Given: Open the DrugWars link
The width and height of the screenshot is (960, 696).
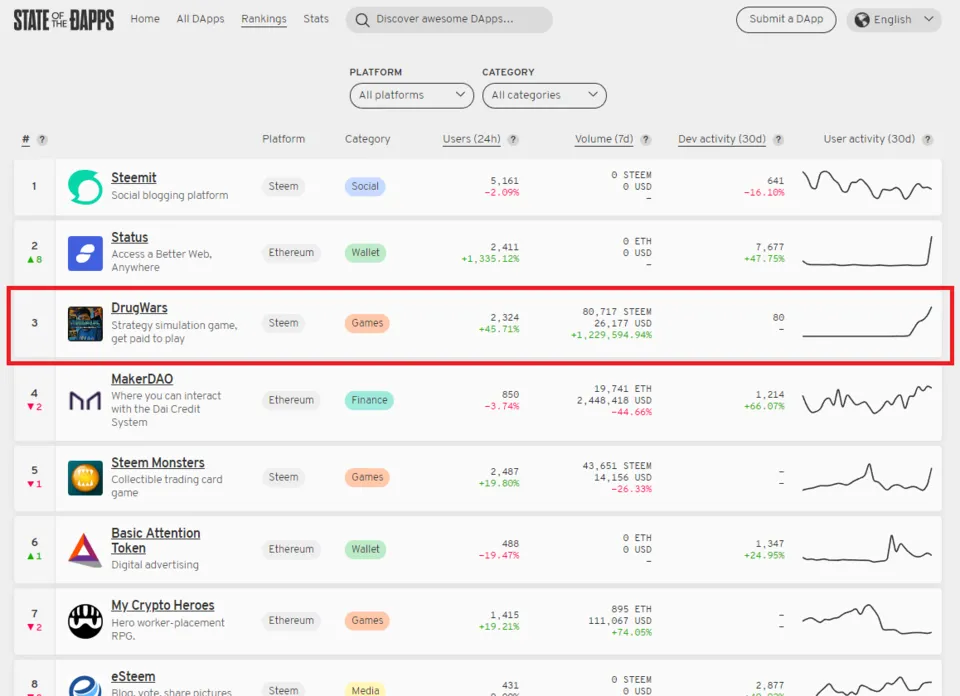Looking at the screenshot, I should 139,308.
